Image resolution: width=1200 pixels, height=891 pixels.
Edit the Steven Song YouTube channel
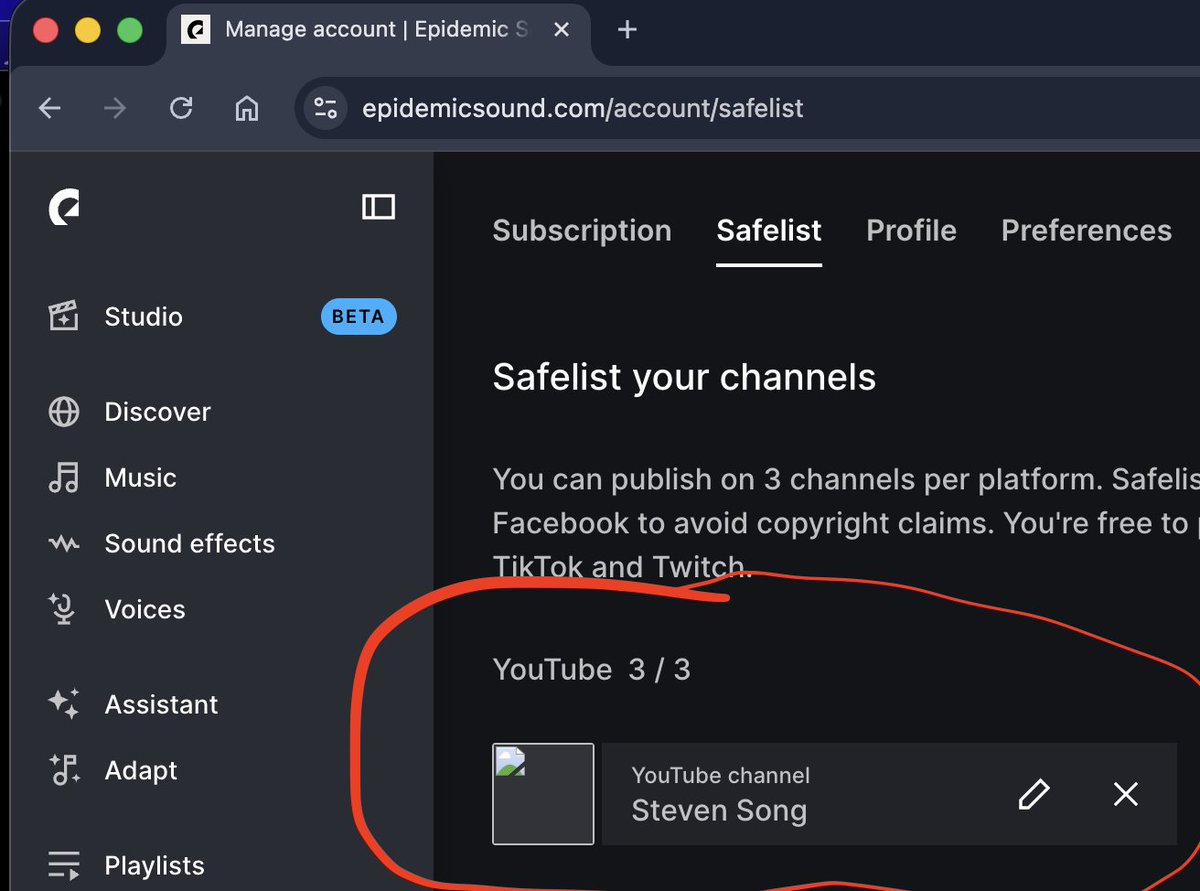1034,794
